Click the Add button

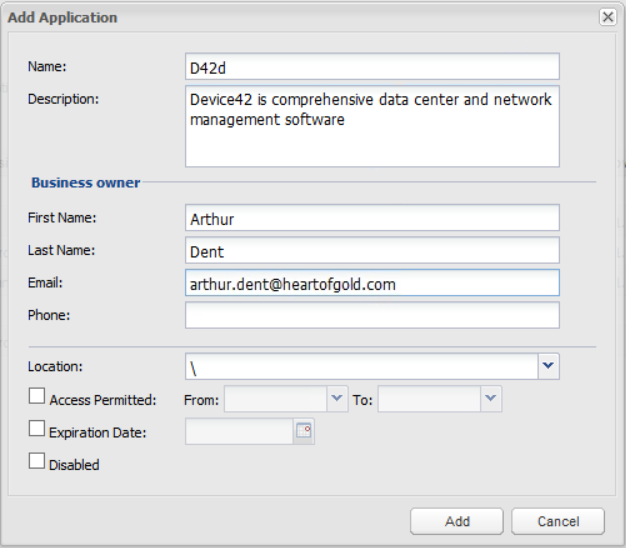(457, 521)
